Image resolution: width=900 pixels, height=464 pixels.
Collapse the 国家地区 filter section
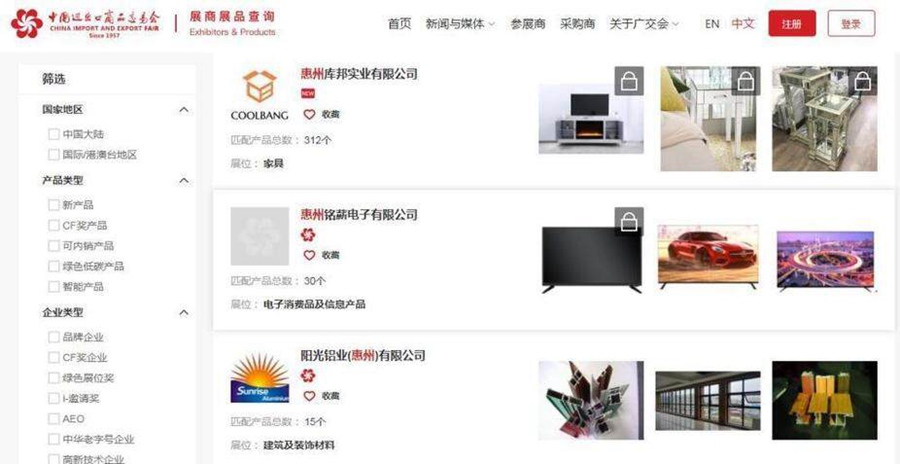coord(184,109)
